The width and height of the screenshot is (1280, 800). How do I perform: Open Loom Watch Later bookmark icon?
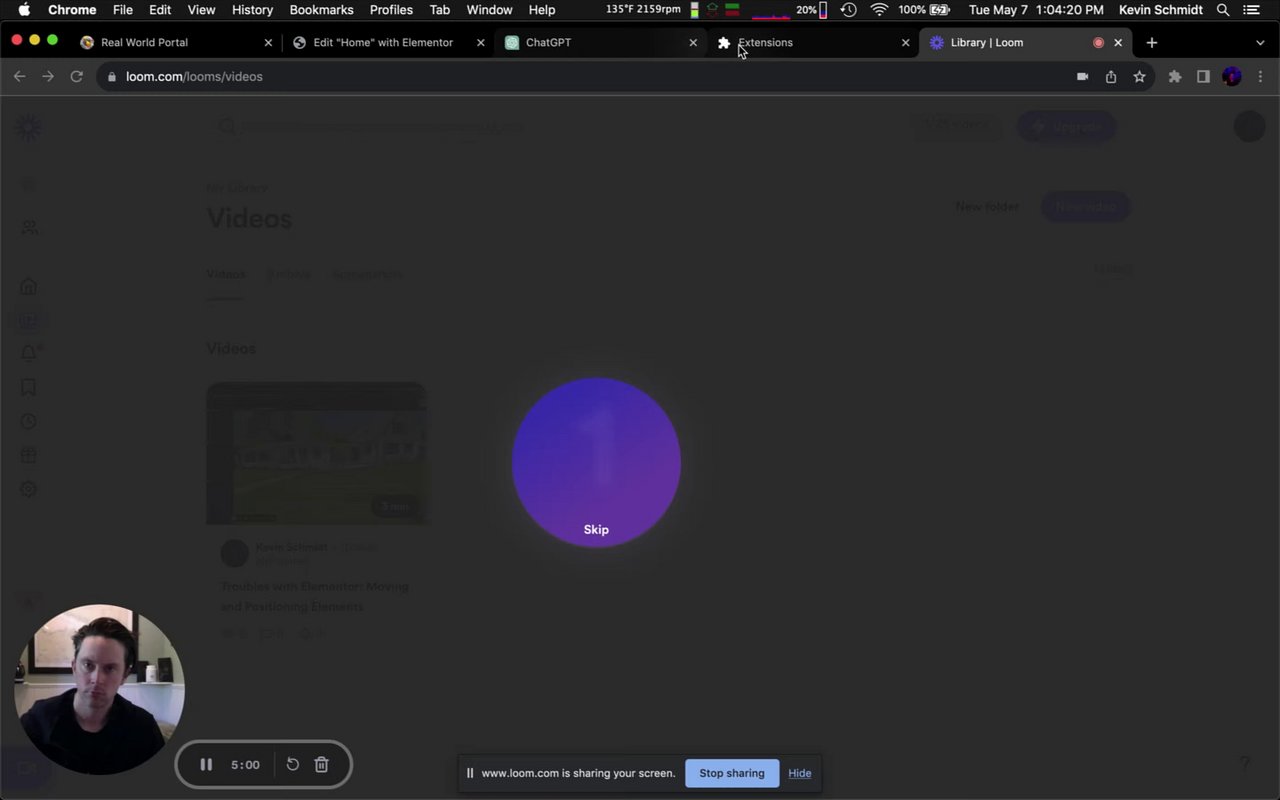coord(28,387)
